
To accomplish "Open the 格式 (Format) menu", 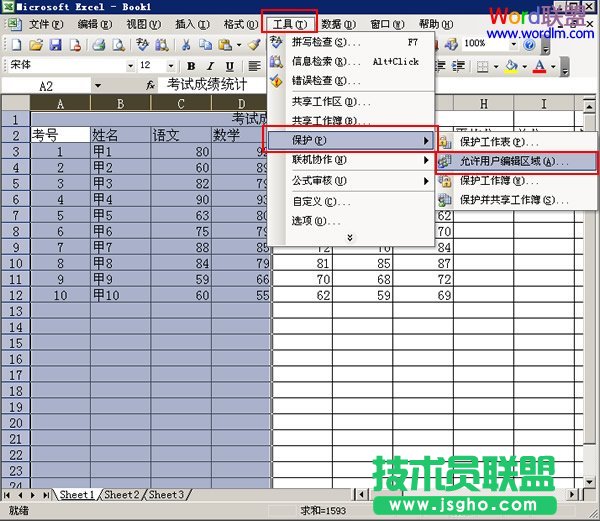I will 241,24.
